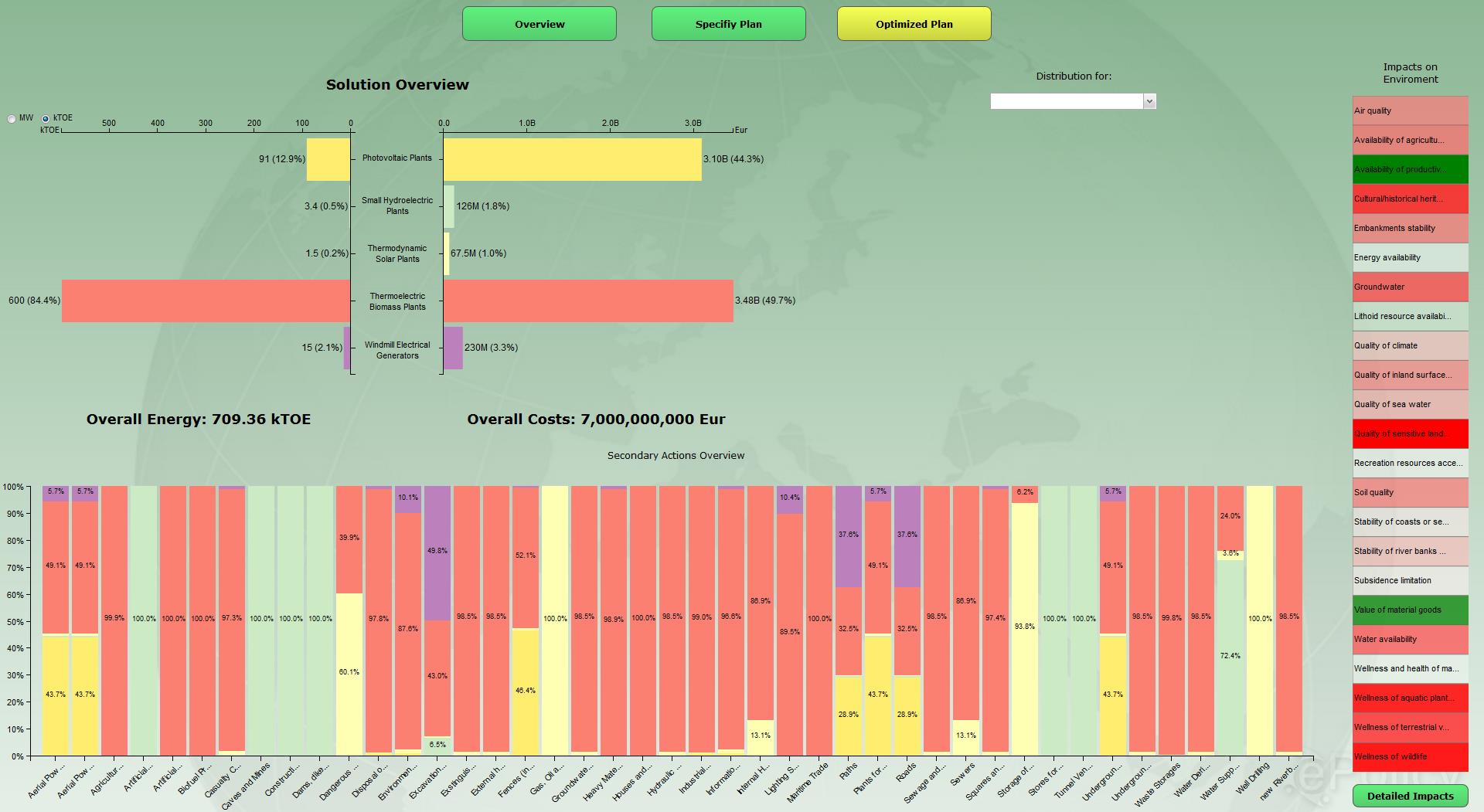The image size is (1484, 812).
Task: Click Overall Costs 7,000,000,000 Eur text
Action: [x=596, y=420]
